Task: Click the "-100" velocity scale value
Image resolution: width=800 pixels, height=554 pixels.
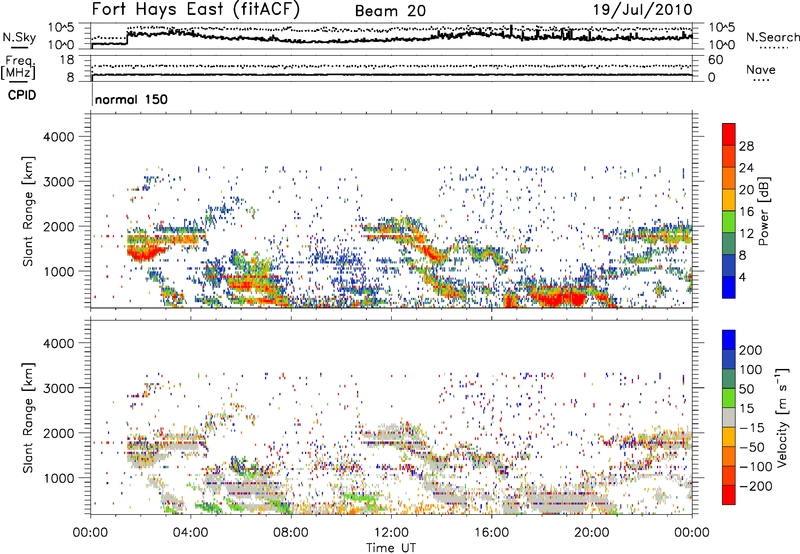Action: [x=755, y=467]
